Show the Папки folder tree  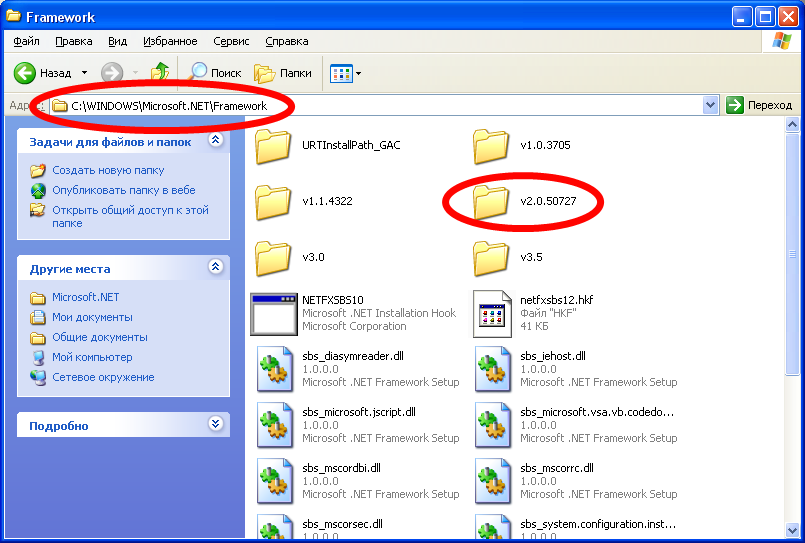click(x=283, y=73)
